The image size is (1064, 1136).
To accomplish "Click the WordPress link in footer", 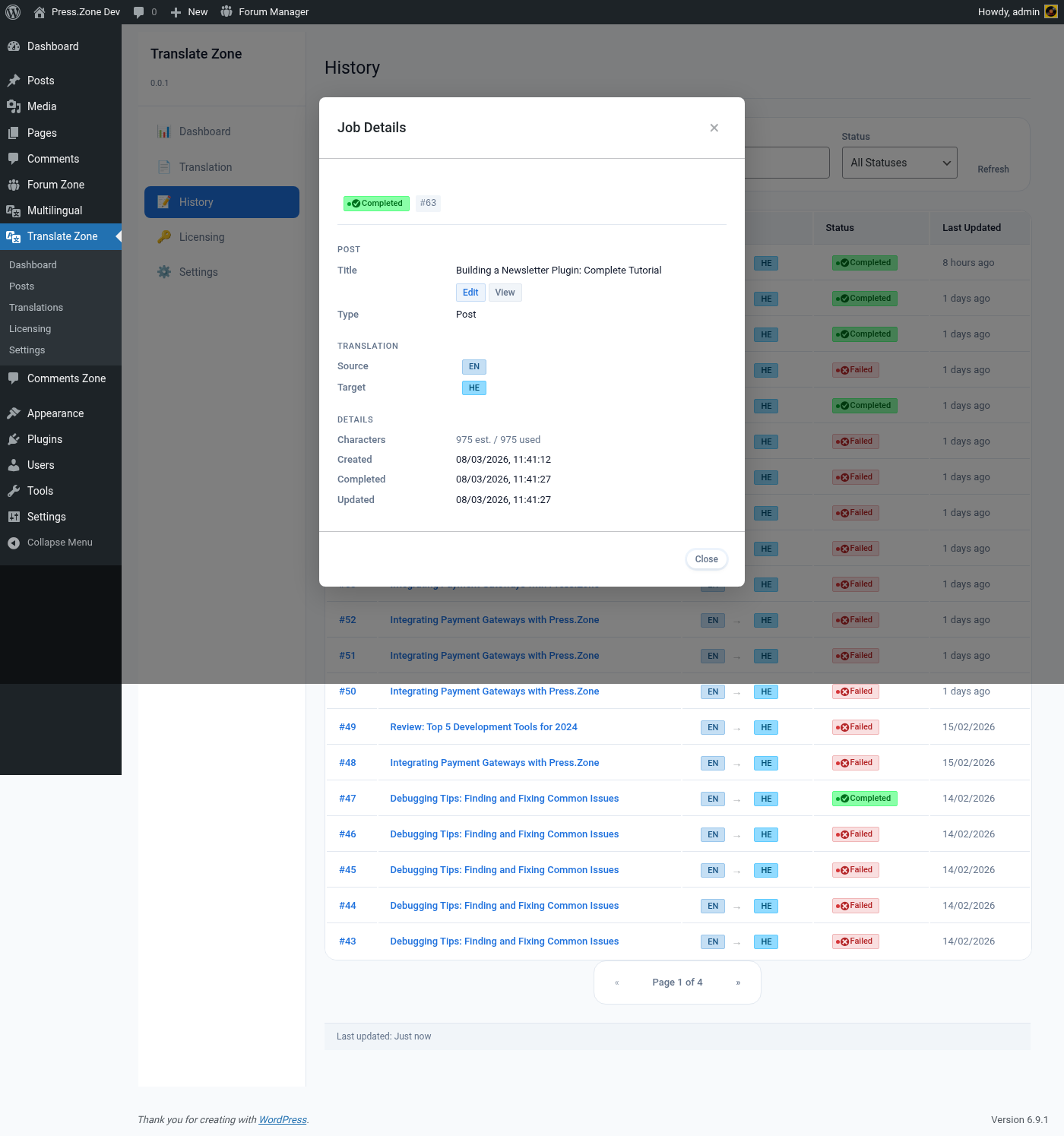I will [x=283, y=1120].
